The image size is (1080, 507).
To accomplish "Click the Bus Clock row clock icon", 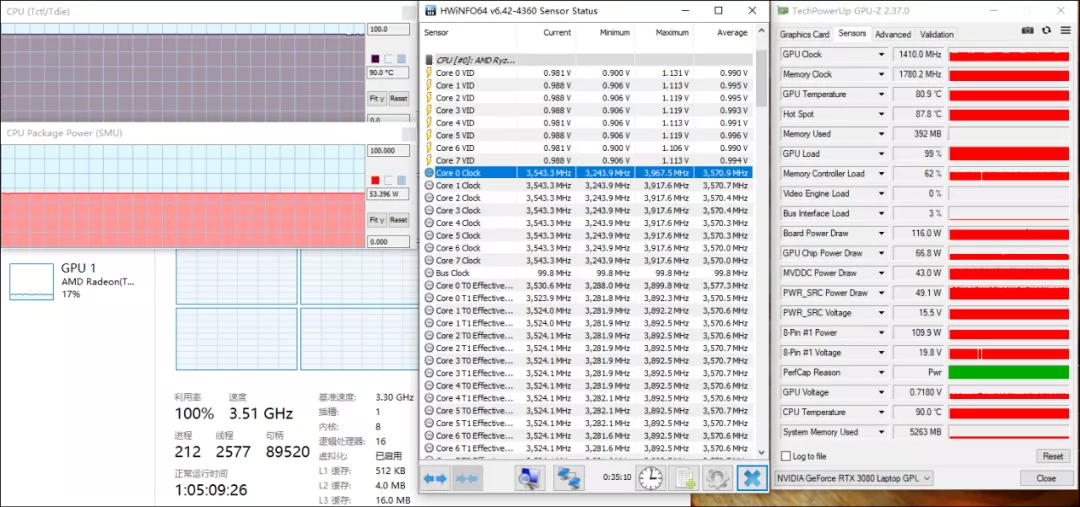I will 429,273.
